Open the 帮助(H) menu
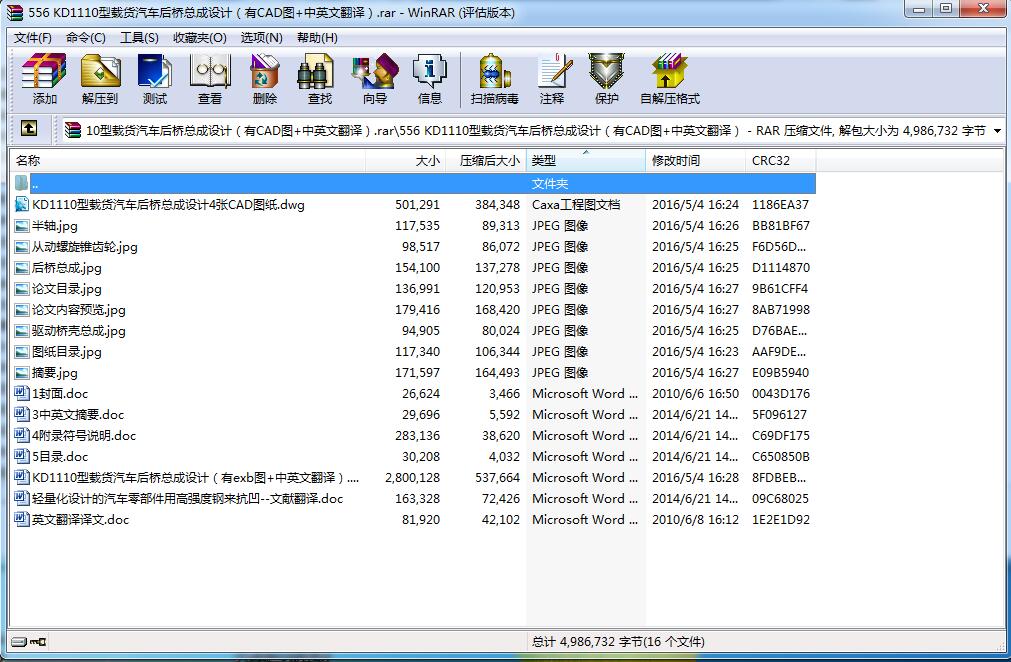 [x=317, y=37]
